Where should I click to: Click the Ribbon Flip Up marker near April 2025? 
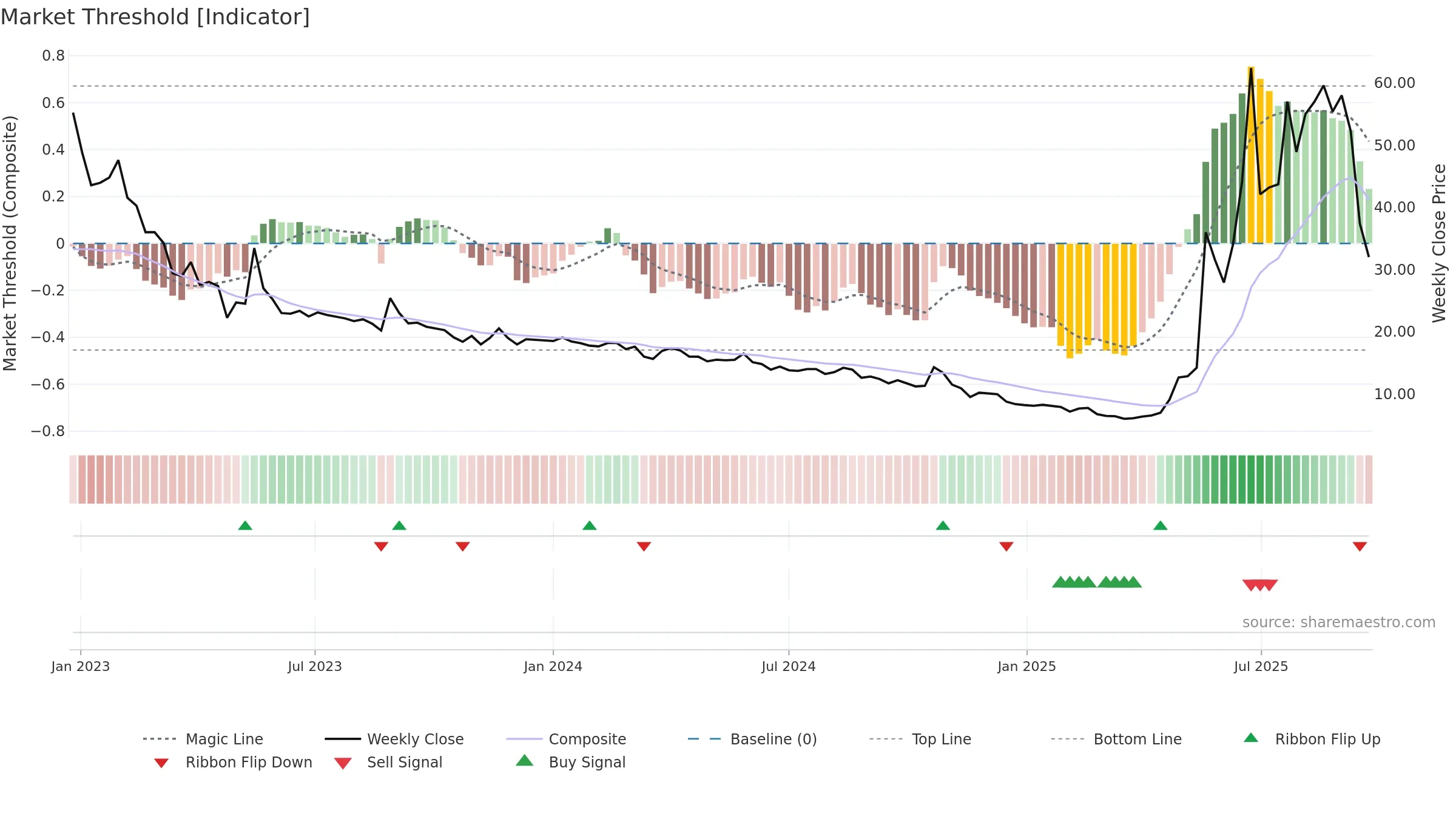point(1161,525)
